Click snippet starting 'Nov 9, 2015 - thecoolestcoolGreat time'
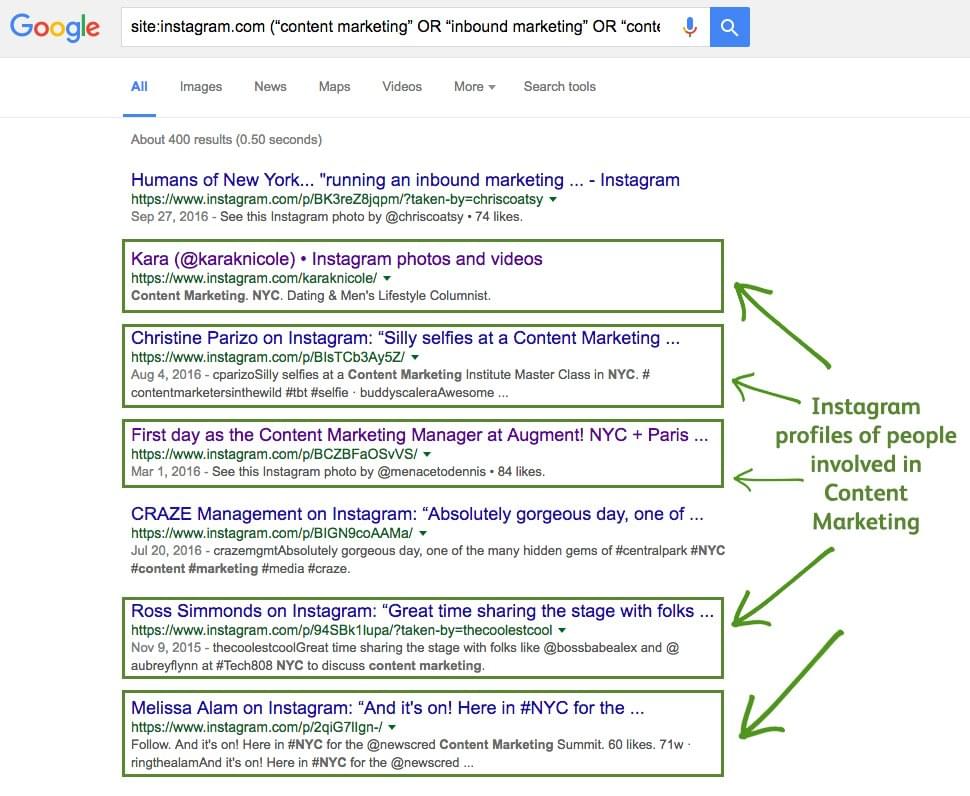 tap(405, 657)
